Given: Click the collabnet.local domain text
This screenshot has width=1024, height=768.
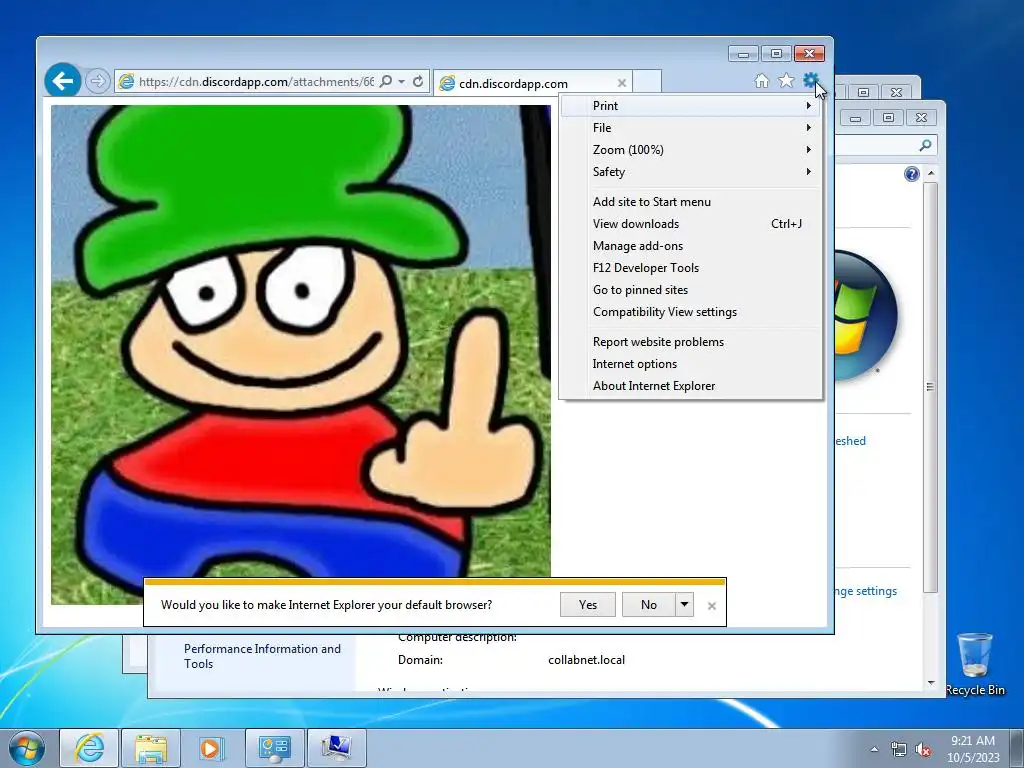Looking at the screenshot, I should click(586, 660).
